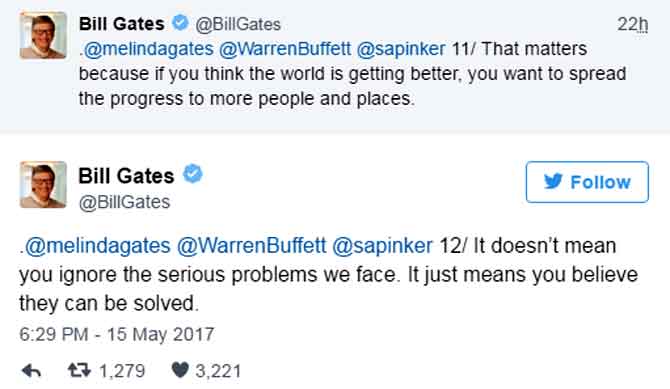Open Bill Gates avatar in top tweet
The width and height of the screenshot is (670, 389).
pyautogui.click(x=43, y=35)
